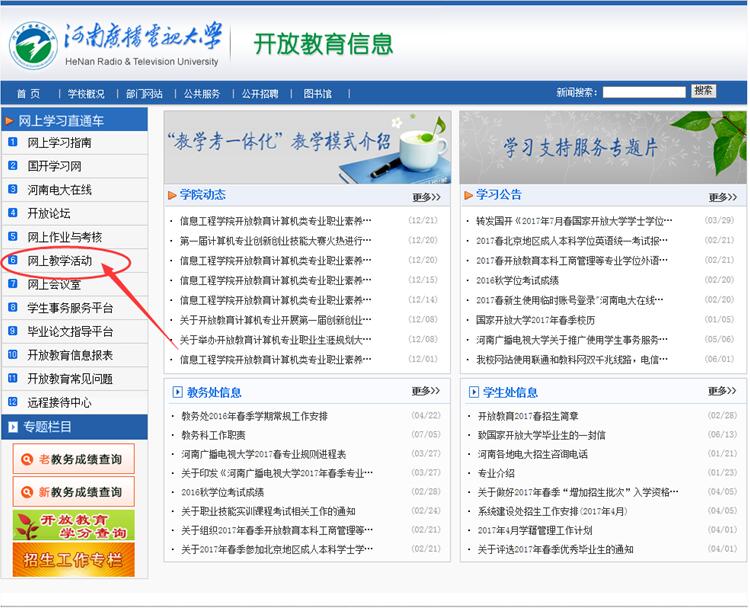Click the arrow icon beside 教务处信息
The height and width of the screenshot is (608, 750).
(x=177, y=392)
